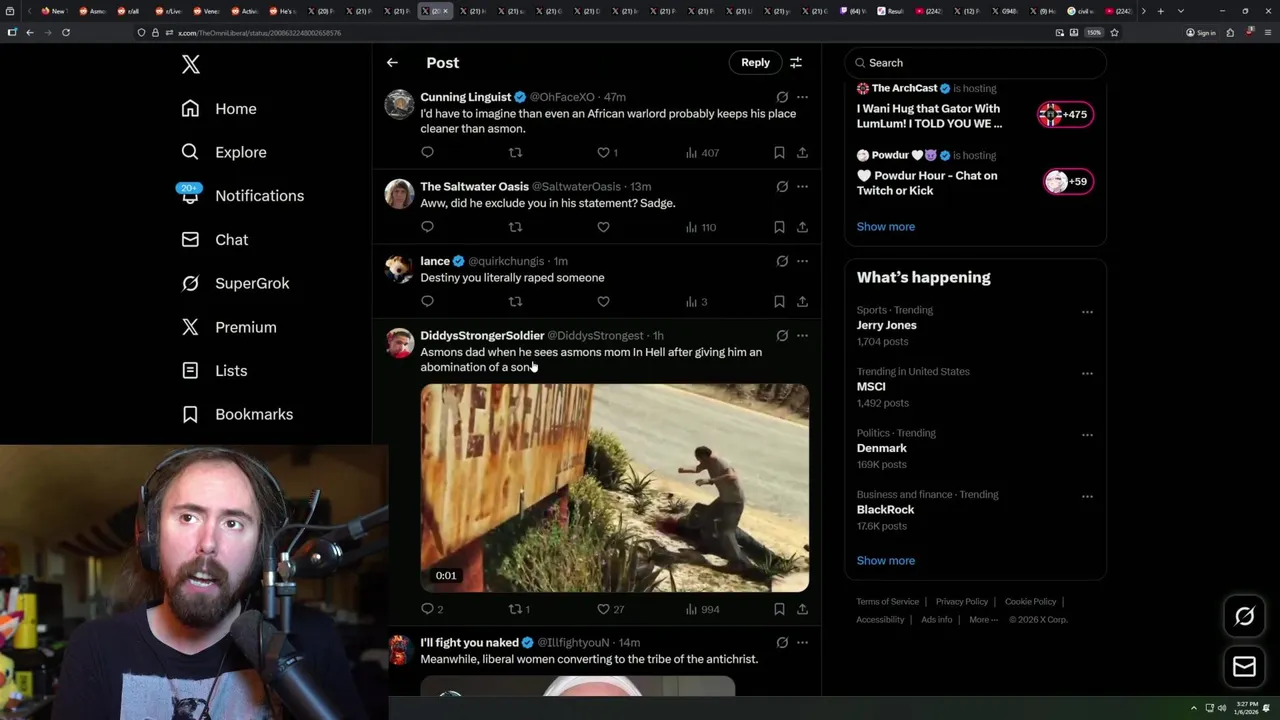This screenshot has height=720, width=1280.
Task: Open more options for MSCI trend
Action: (x=1087, y=374)
